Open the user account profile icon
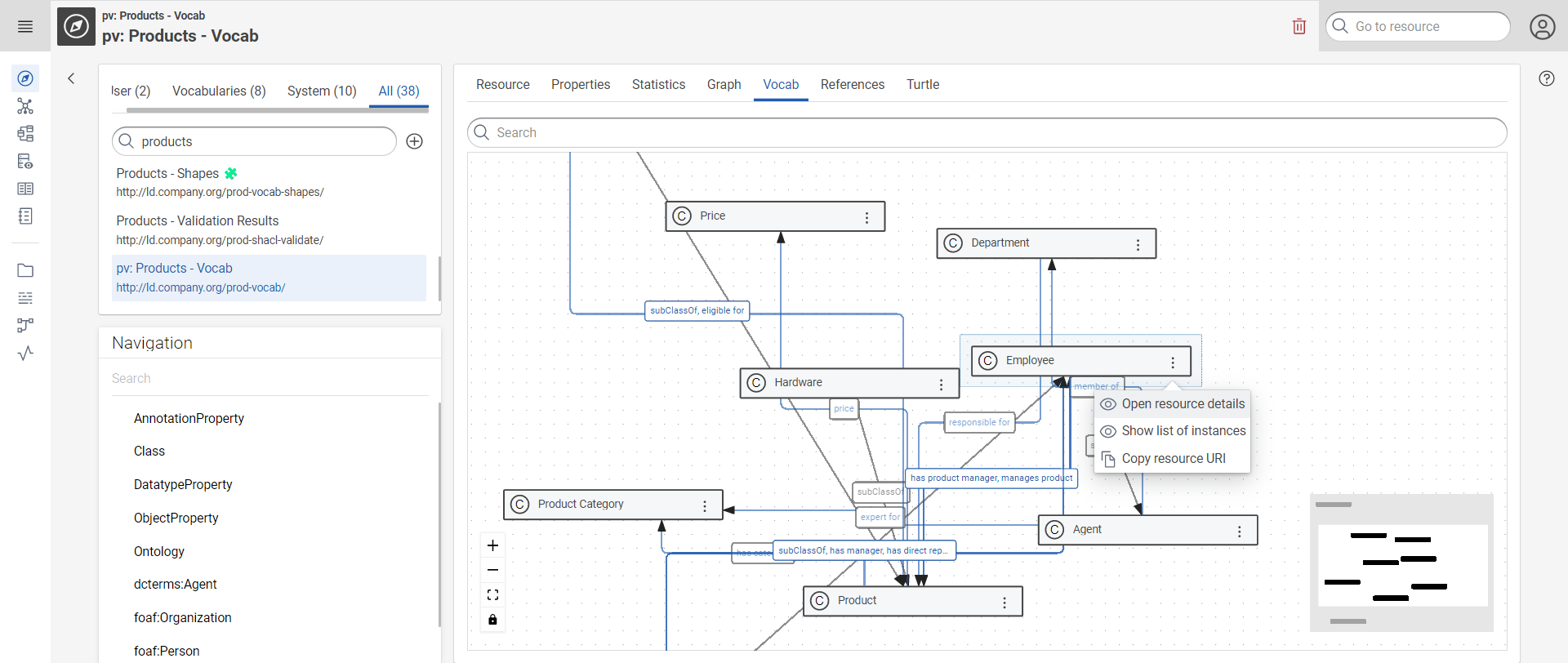Image resolution: width=1568 pixels, height=663 pixels. pos(1542,27)
